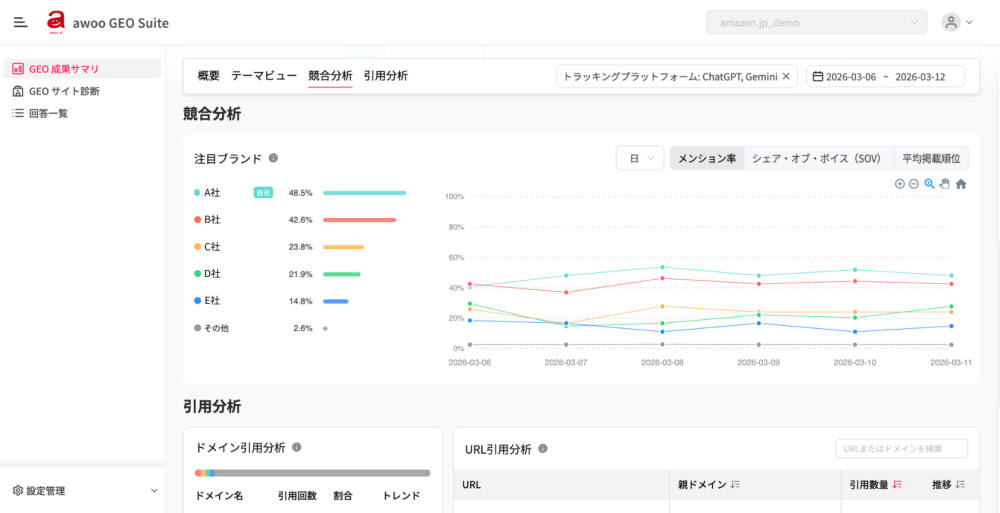Select the メンション率 metric button
The image size is (1000, 513).
pyautogui.click(x=706, y=158)
